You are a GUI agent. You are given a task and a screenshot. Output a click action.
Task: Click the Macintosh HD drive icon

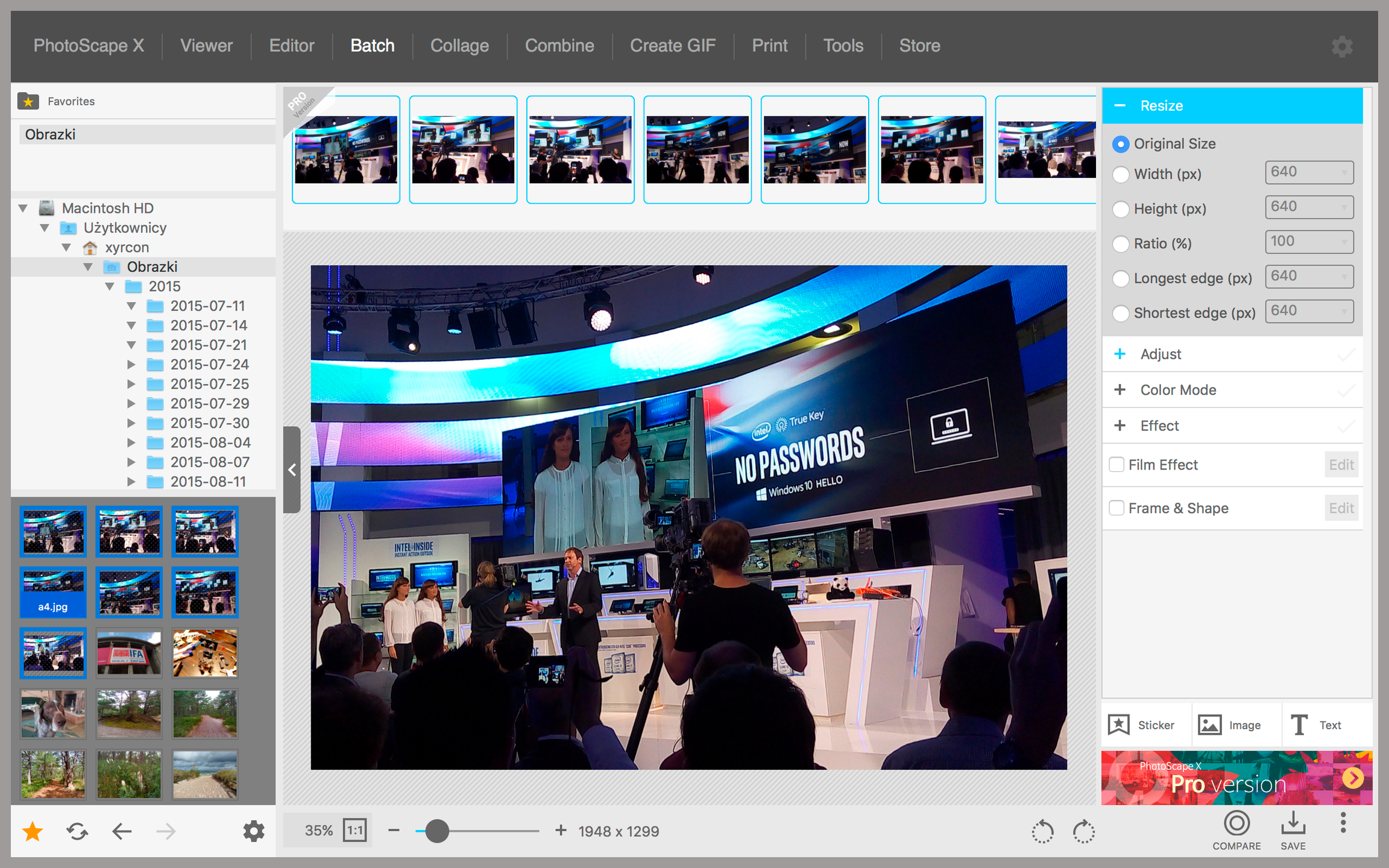click(46, 208)
